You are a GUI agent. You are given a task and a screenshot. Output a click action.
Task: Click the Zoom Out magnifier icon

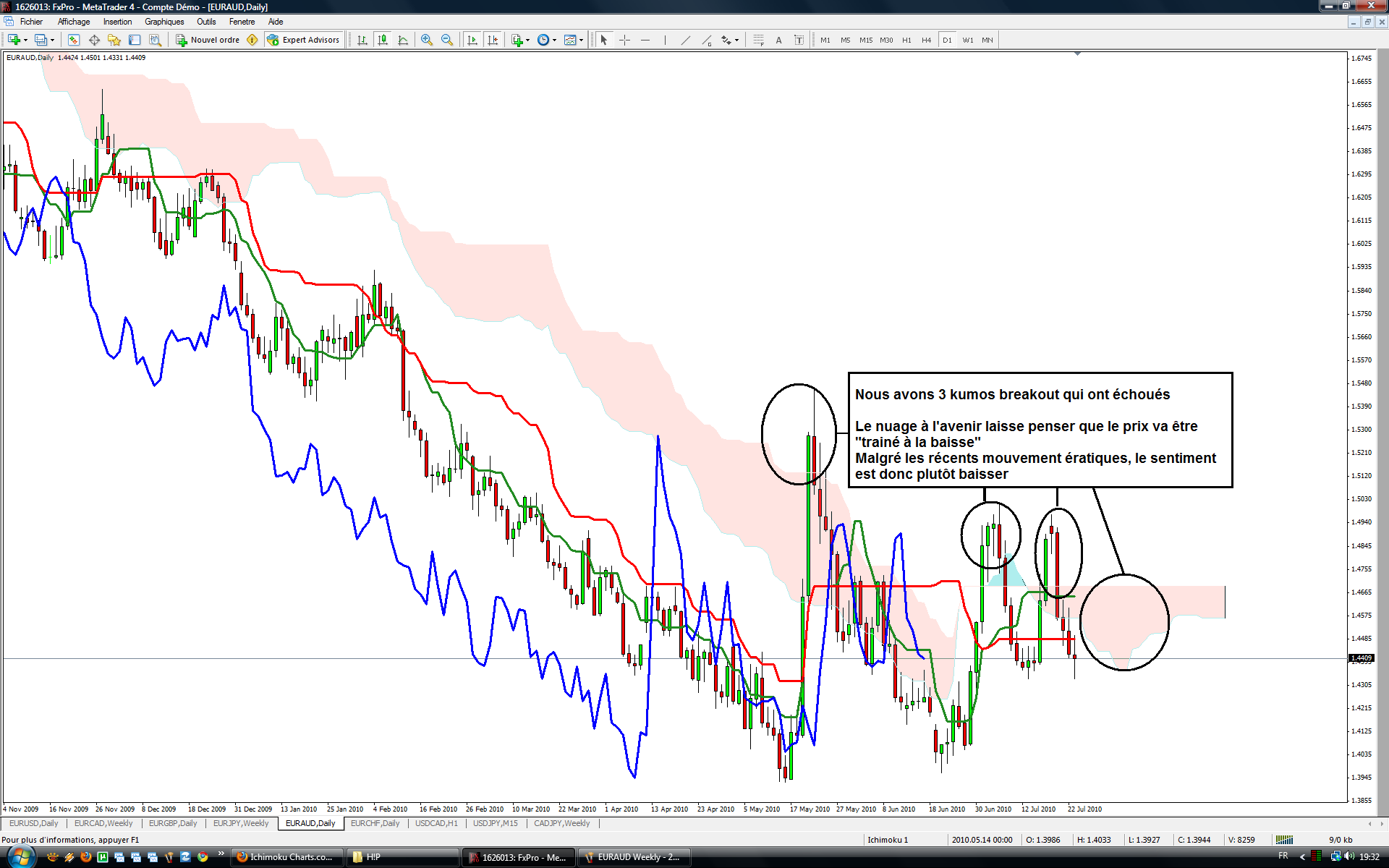pos(447,40)
